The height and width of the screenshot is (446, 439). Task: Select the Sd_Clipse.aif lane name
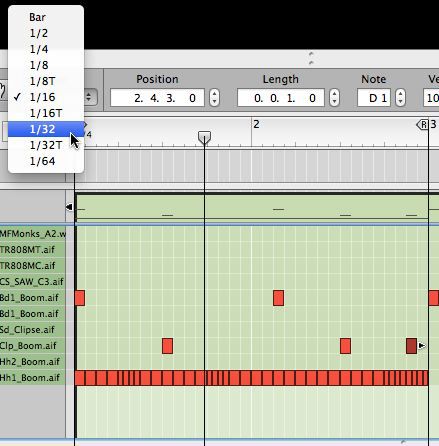pos(27,330)
